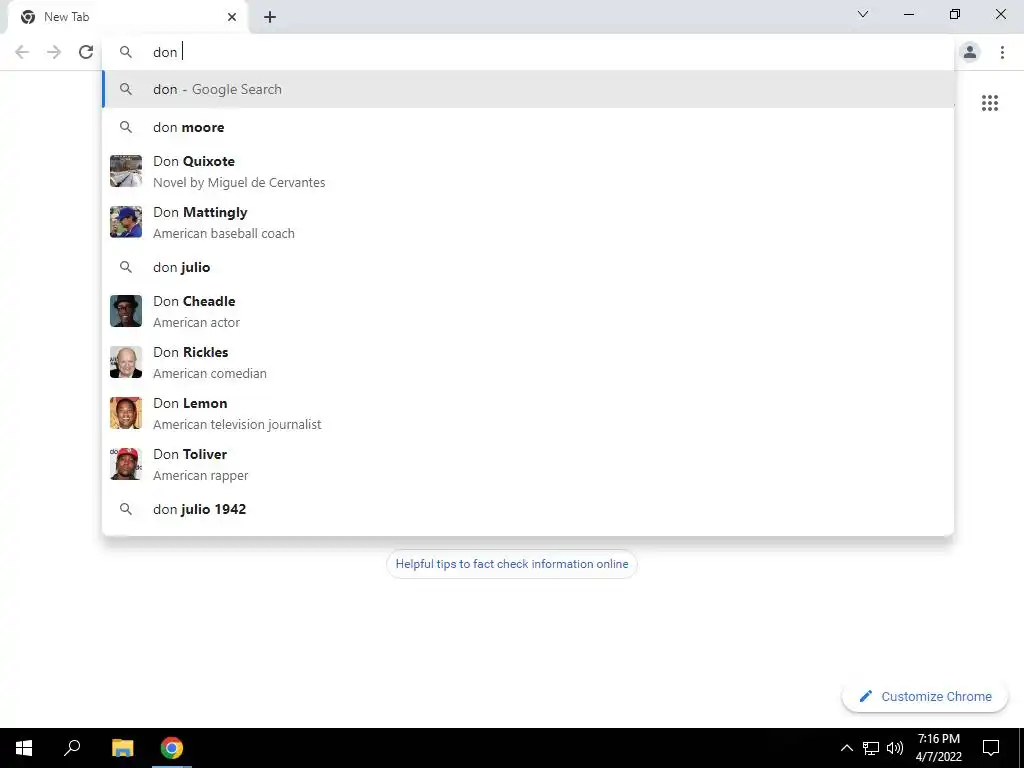Viewport: 1024px width, 768px height.
Task: Click the Don Mattingly photo thumbnail
Action: pyautogui.click(x=126, y=222)
